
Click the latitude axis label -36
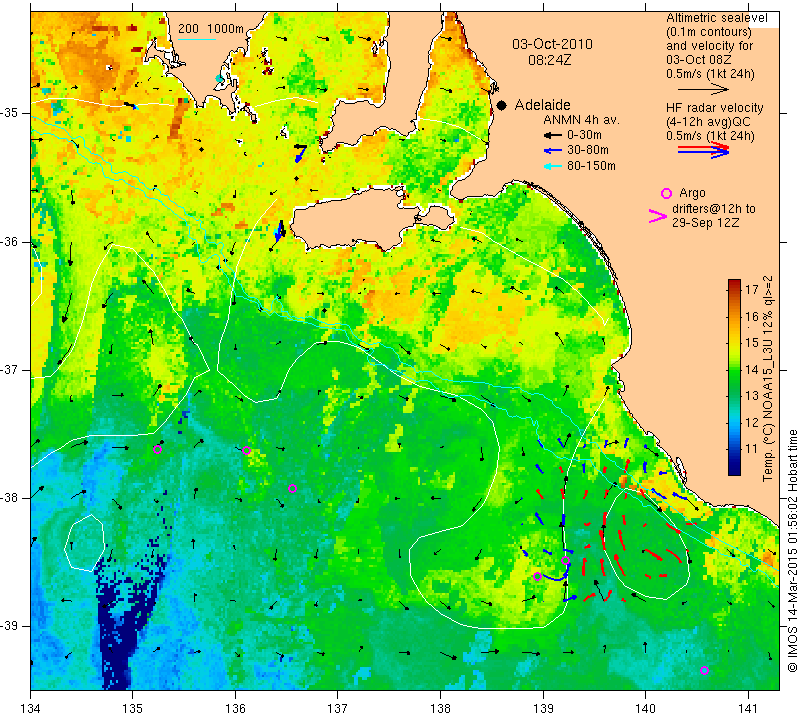11,242
